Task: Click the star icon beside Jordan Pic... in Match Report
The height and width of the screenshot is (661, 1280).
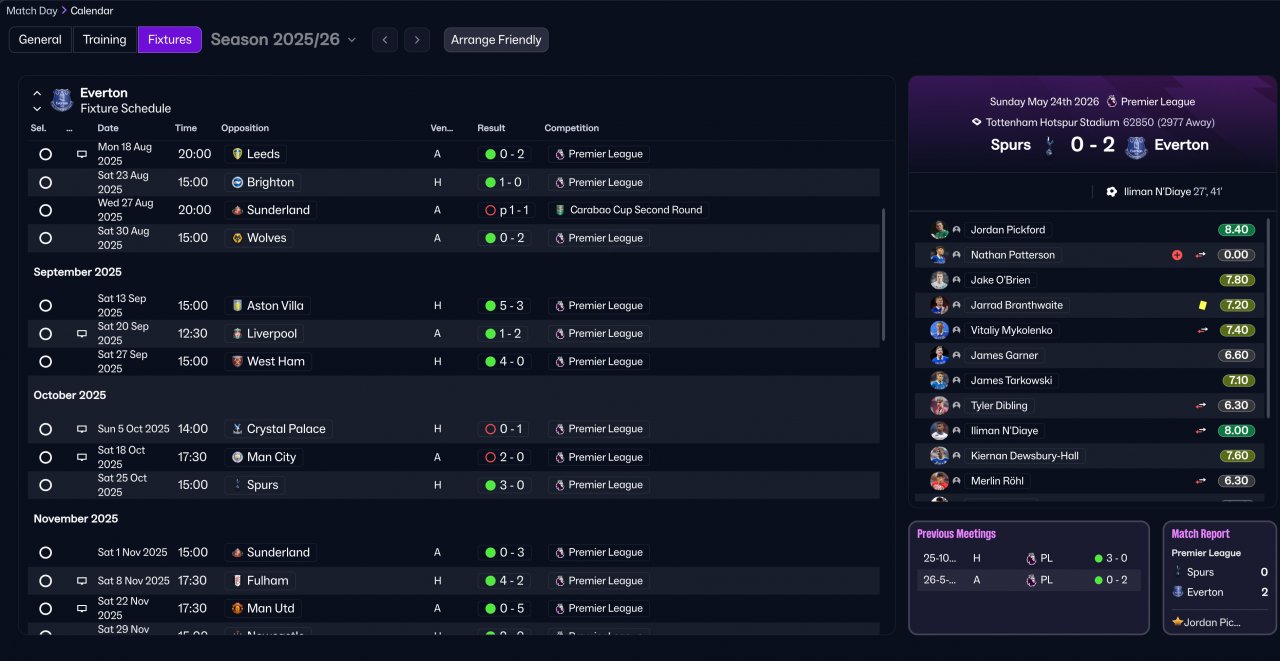Action: tap(1177, 622)
